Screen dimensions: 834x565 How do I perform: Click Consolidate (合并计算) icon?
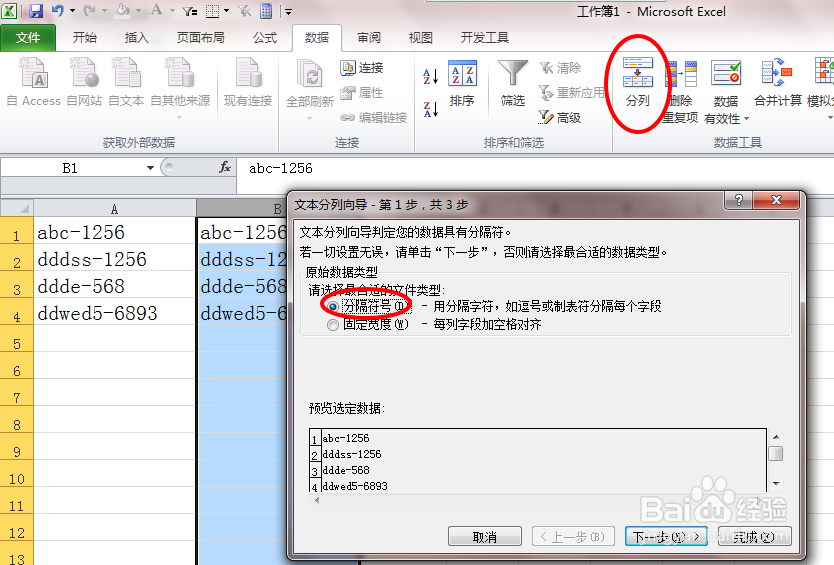click(x=777, y=73)
